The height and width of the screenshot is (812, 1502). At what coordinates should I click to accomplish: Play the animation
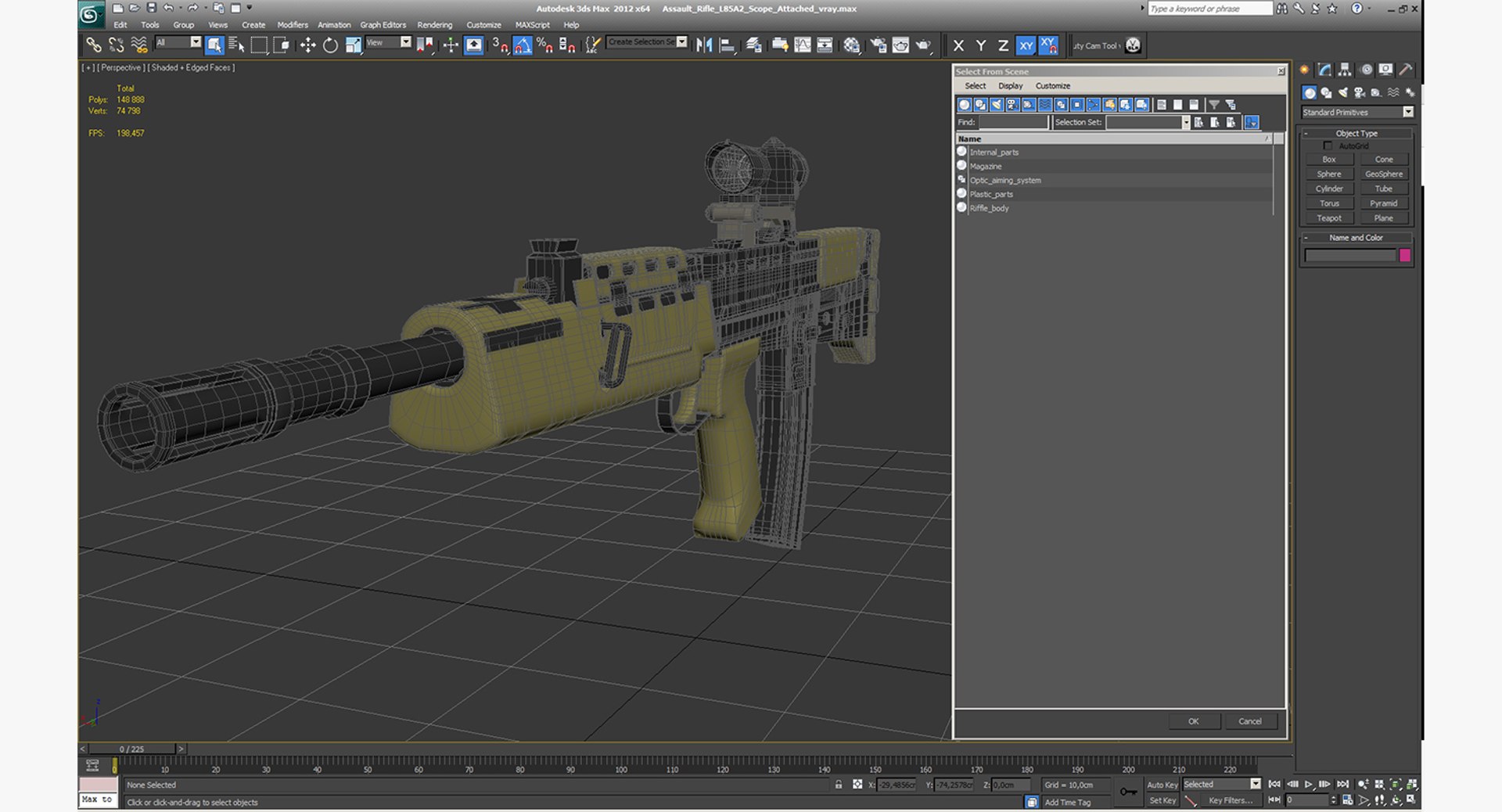click(1308, 784)
